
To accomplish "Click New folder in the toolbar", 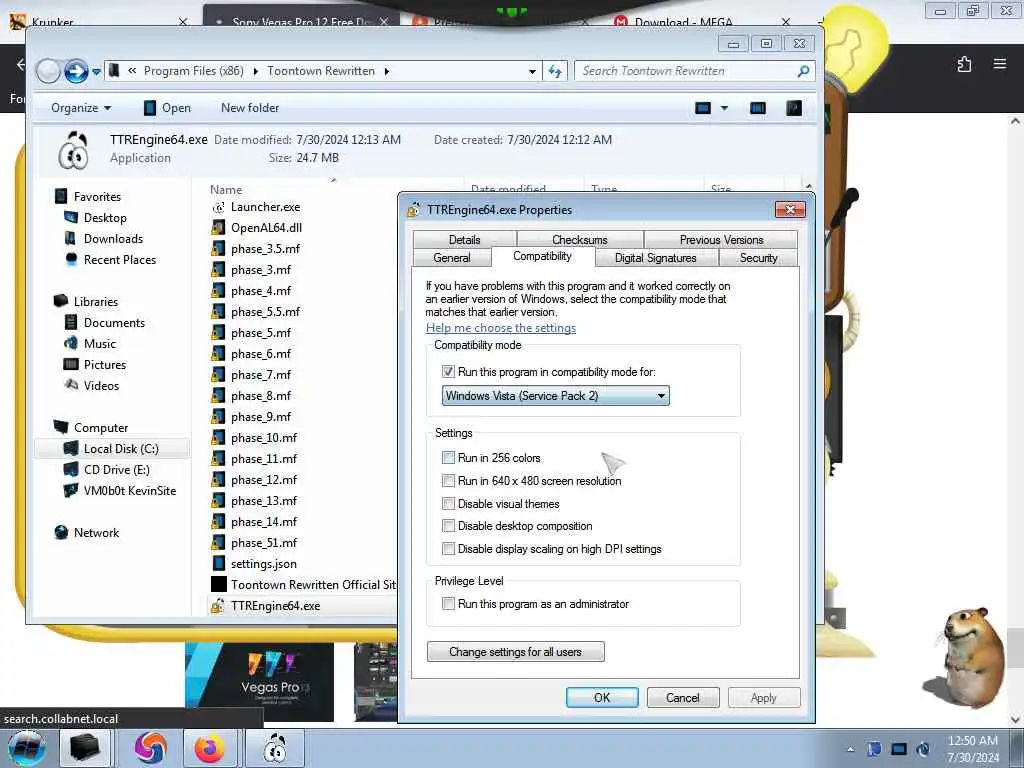I will 249,108.
